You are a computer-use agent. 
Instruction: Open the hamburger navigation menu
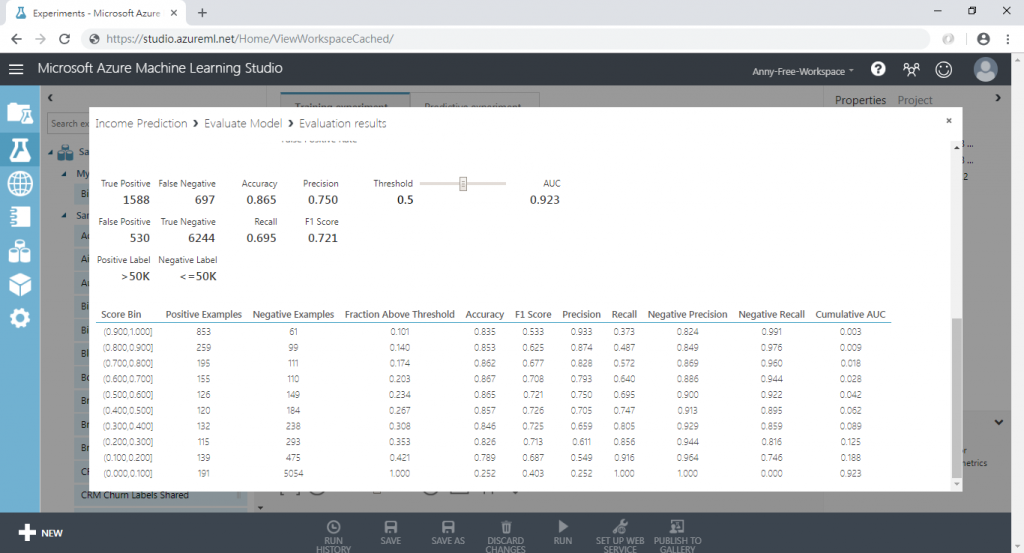(x=16, y=69)
